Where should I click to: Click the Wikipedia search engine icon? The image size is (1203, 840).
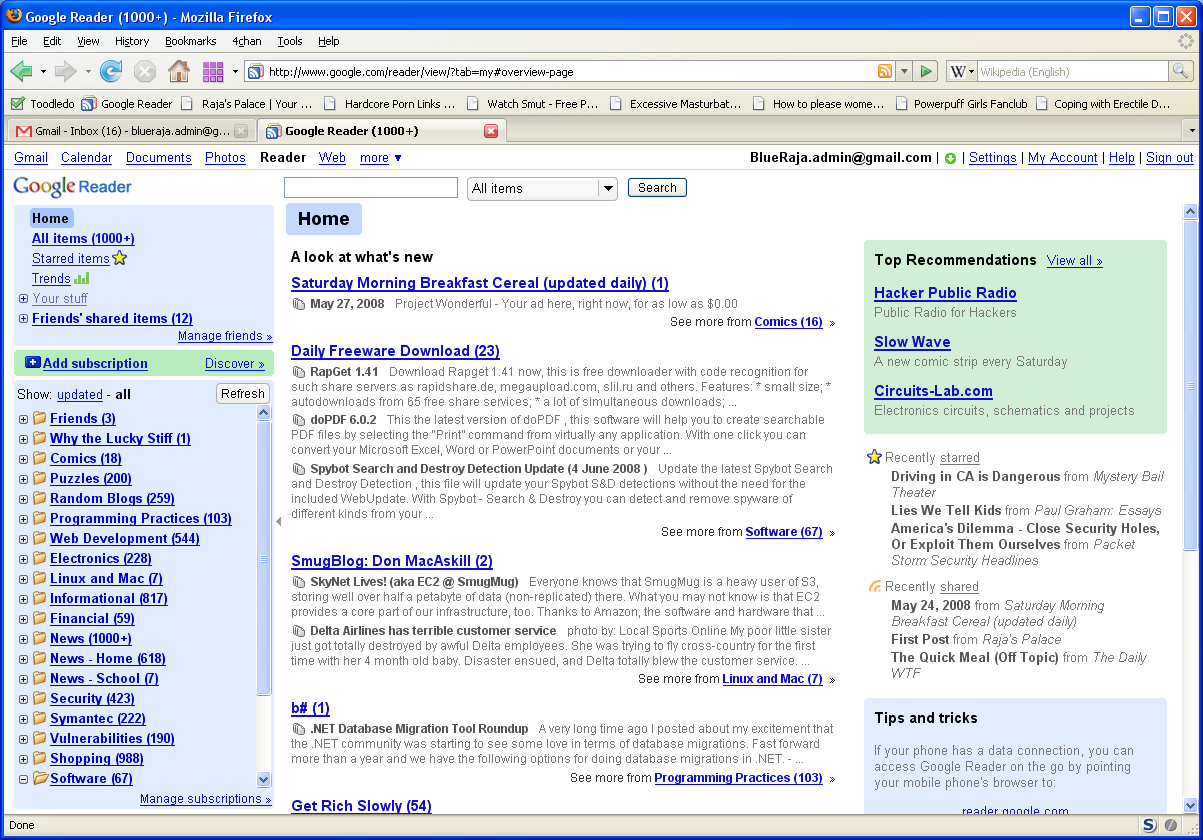pyautogui.click(x=958, y=71)
